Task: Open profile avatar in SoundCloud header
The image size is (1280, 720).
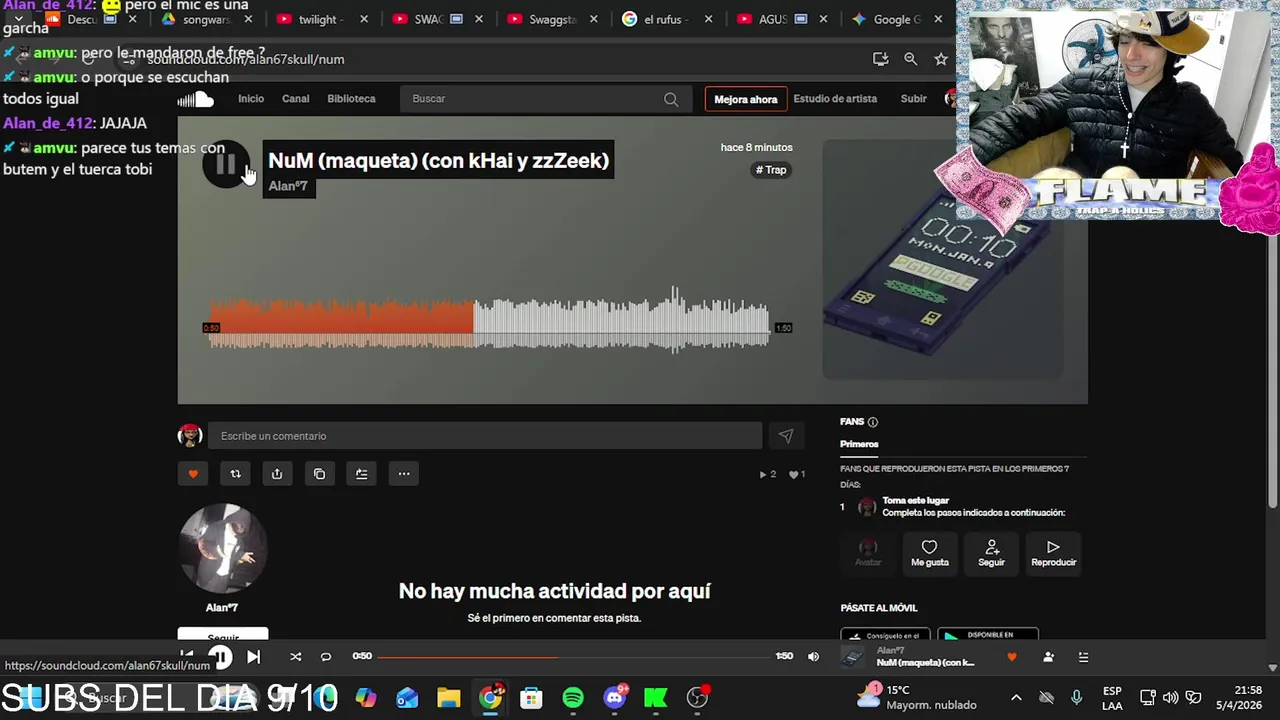Action: point(949,99)
